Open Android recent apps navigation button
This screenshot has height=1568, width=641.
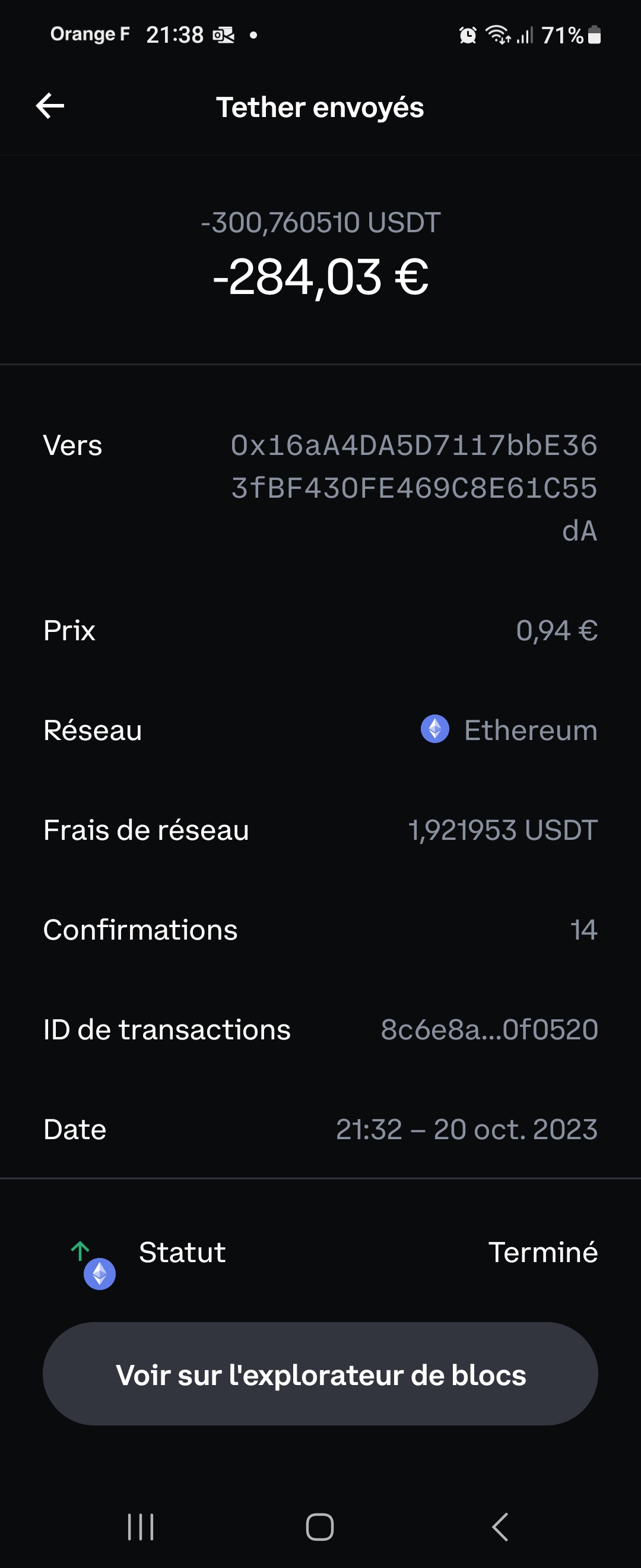[141, 1526]
